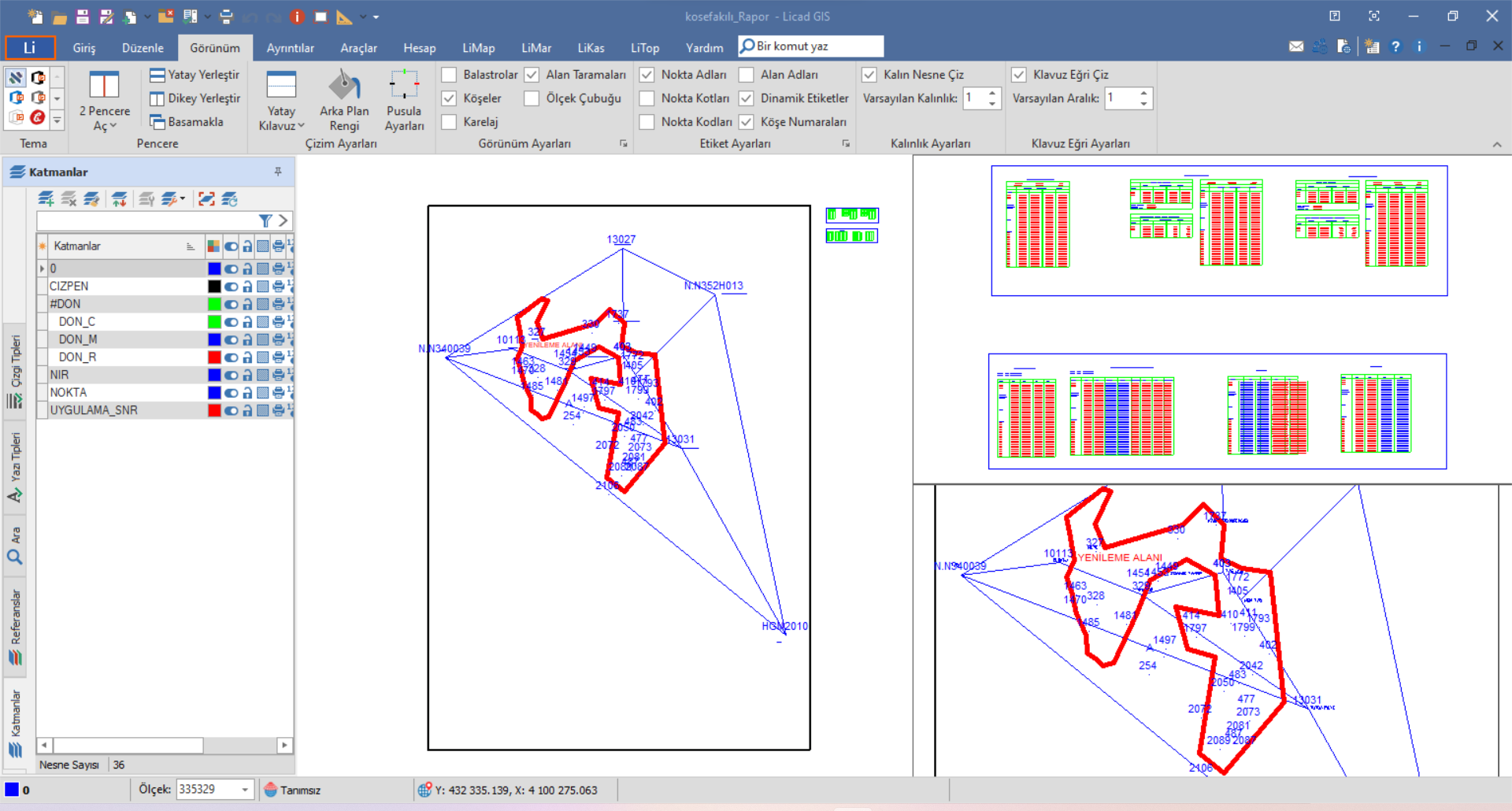1512x811 pixels.
Task: Toggle visibility of the NOKTA layer
Action: [231, 393]
